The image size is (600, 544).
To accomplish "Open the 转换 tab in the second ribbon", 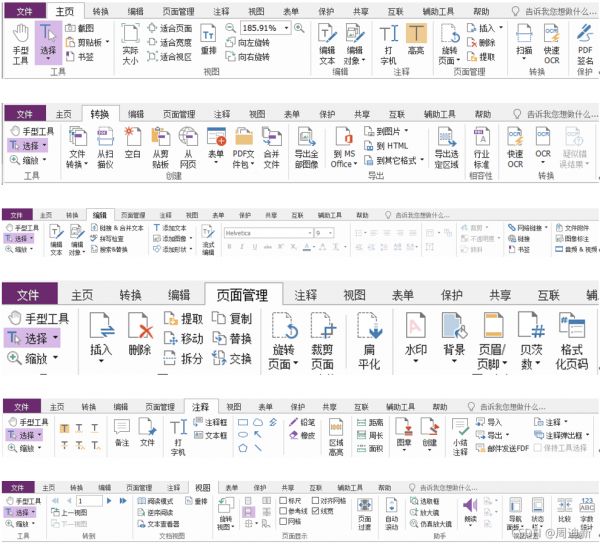I will coord(100,114).
